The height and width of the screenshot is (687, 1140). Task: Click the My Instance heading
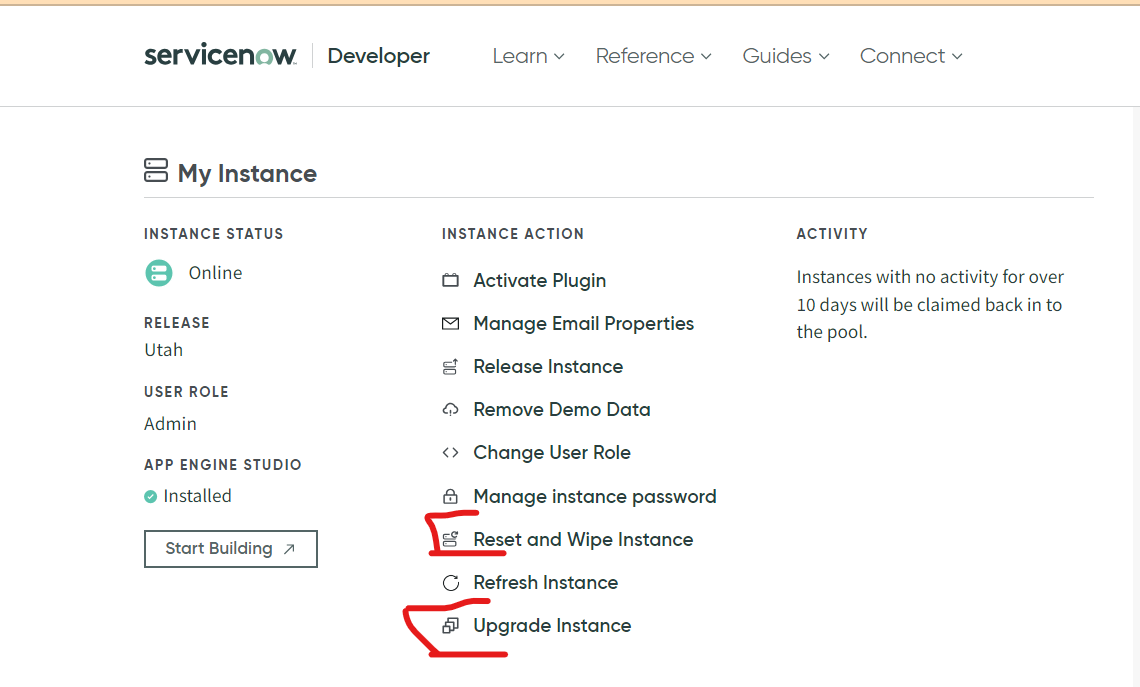247,174
